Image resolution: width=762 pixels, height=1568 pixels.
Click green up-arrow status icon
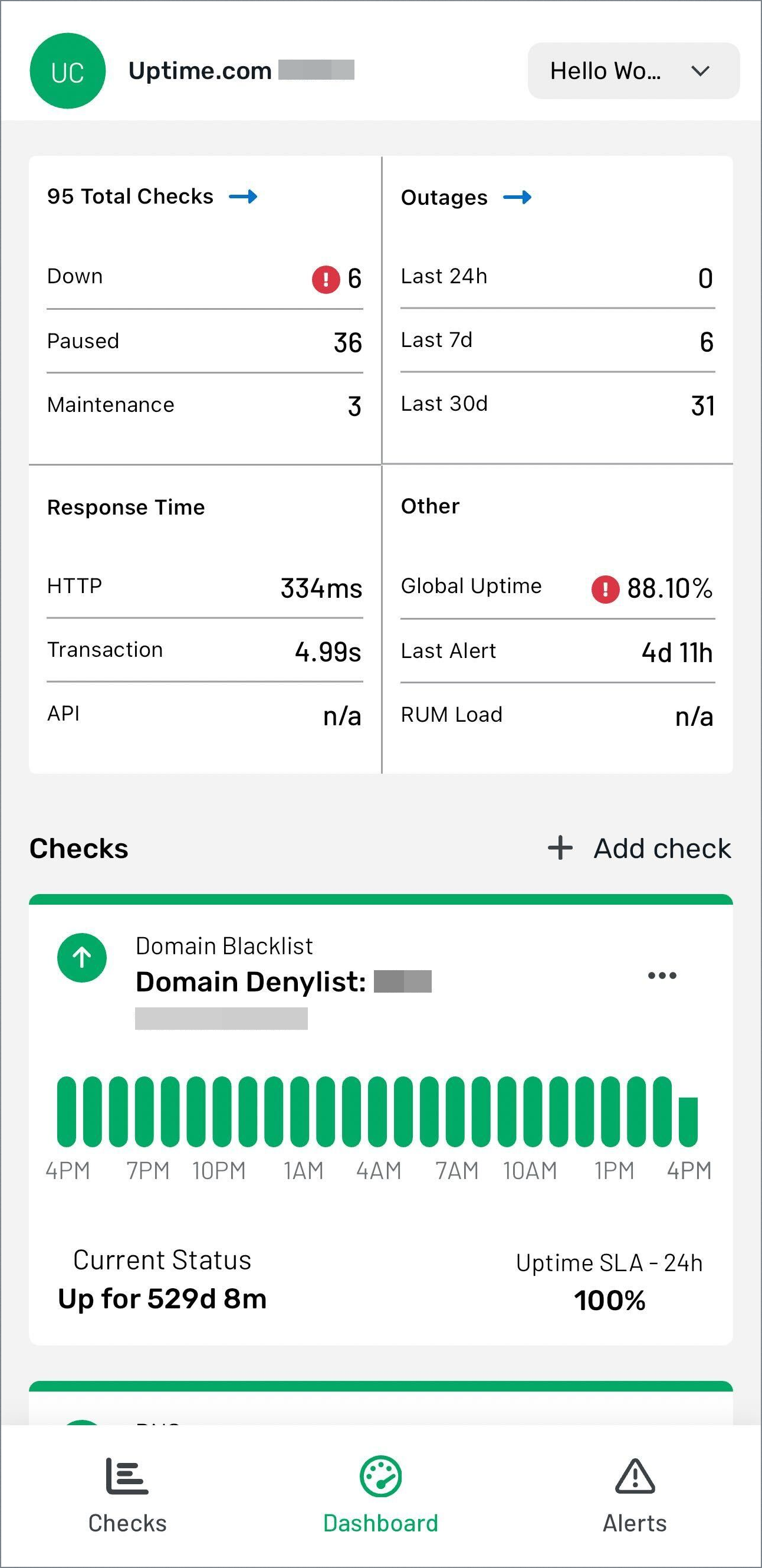pos(82,957)
